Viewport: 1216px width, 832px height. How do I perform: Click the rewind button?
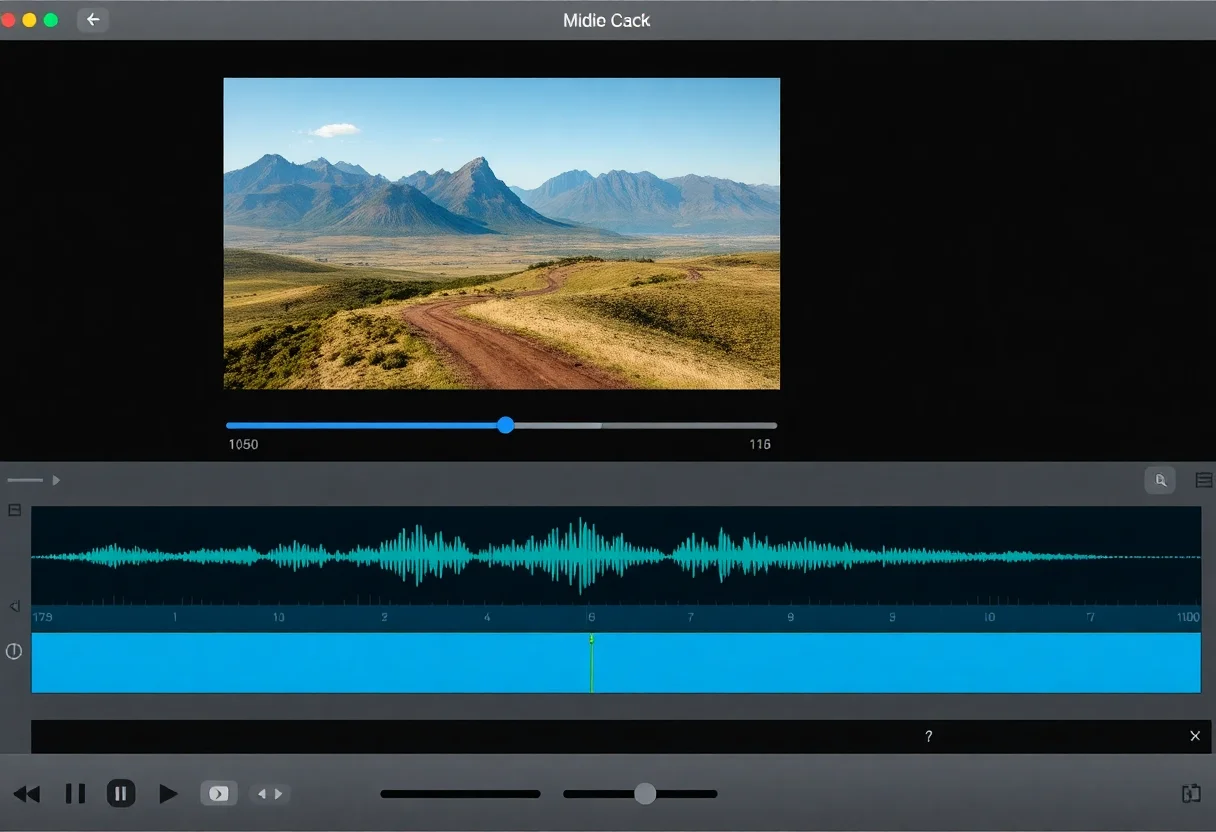point(27,794)
